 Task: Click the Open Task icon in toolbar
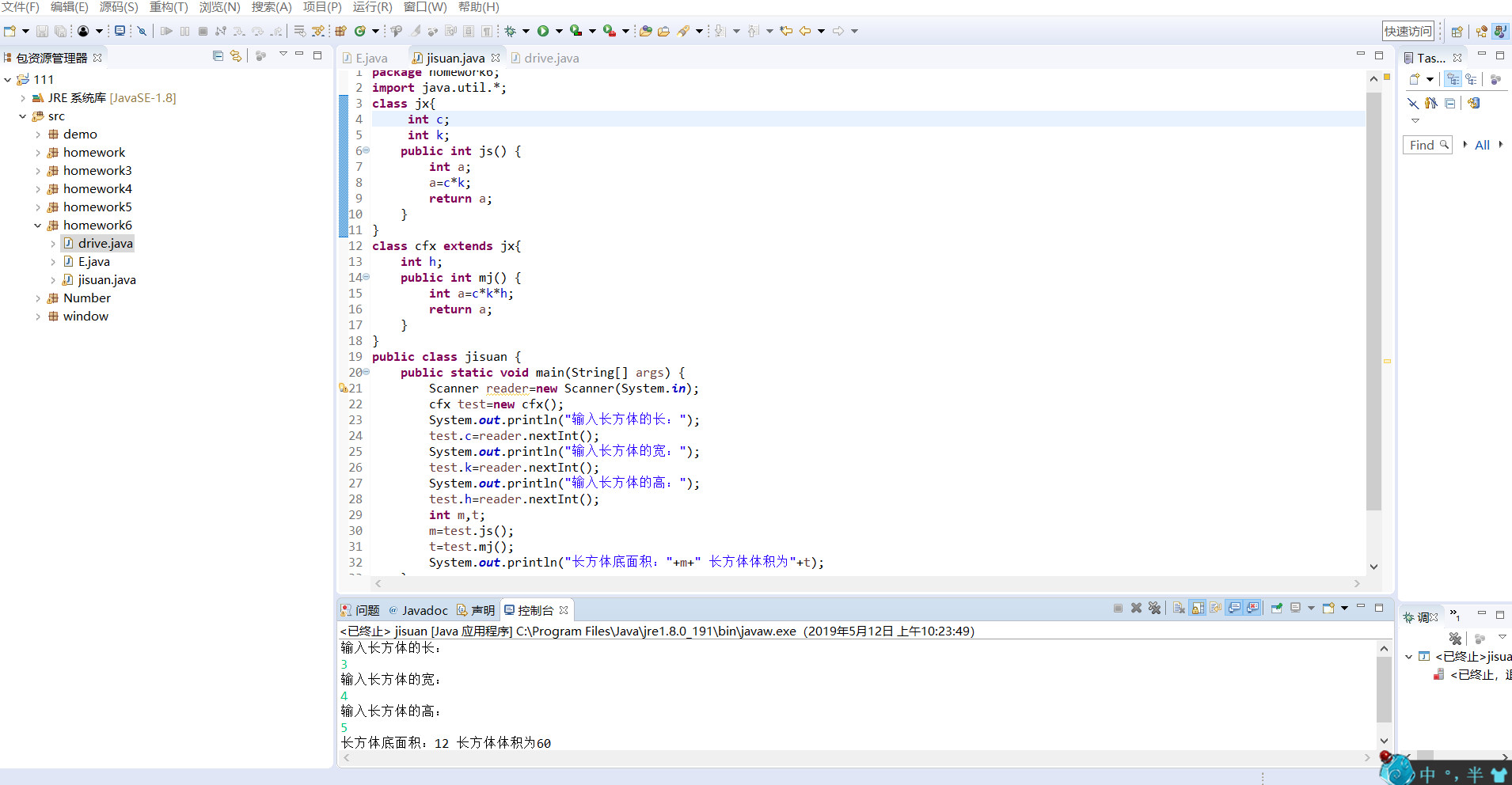[x=663, y=31]
